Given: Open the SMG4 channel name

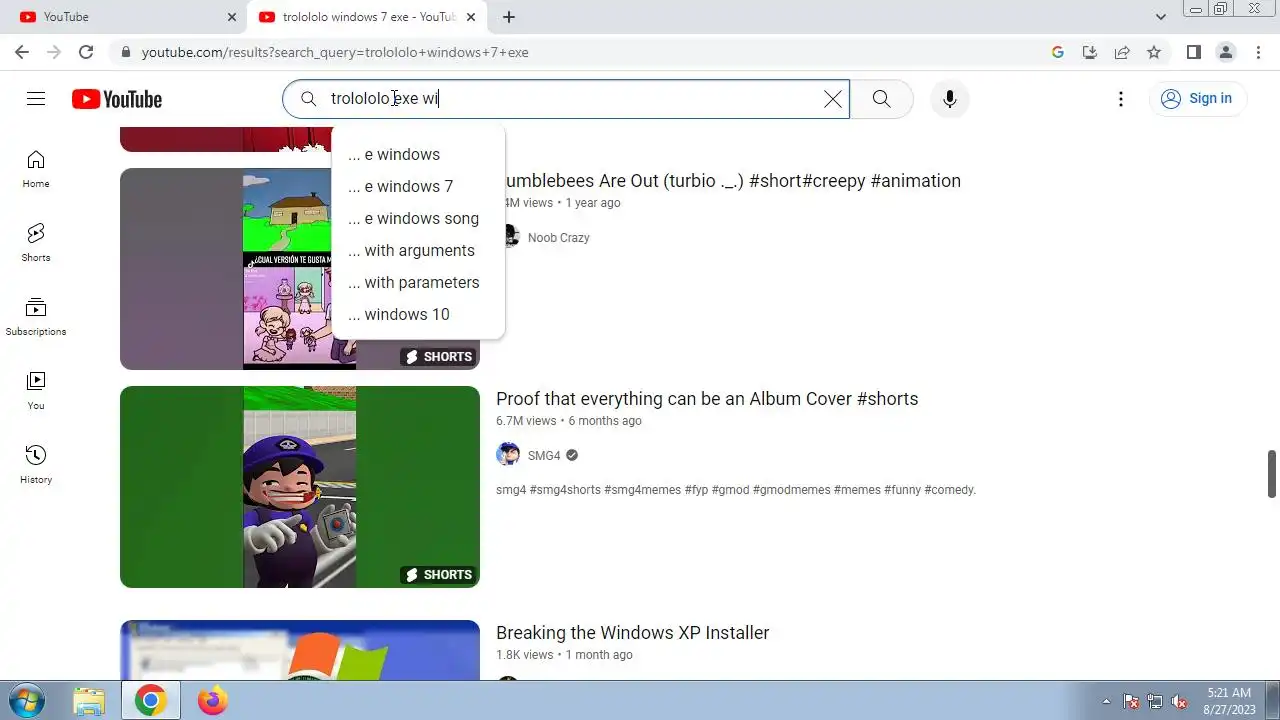Looking at the screenshot, I should (544, 456).
